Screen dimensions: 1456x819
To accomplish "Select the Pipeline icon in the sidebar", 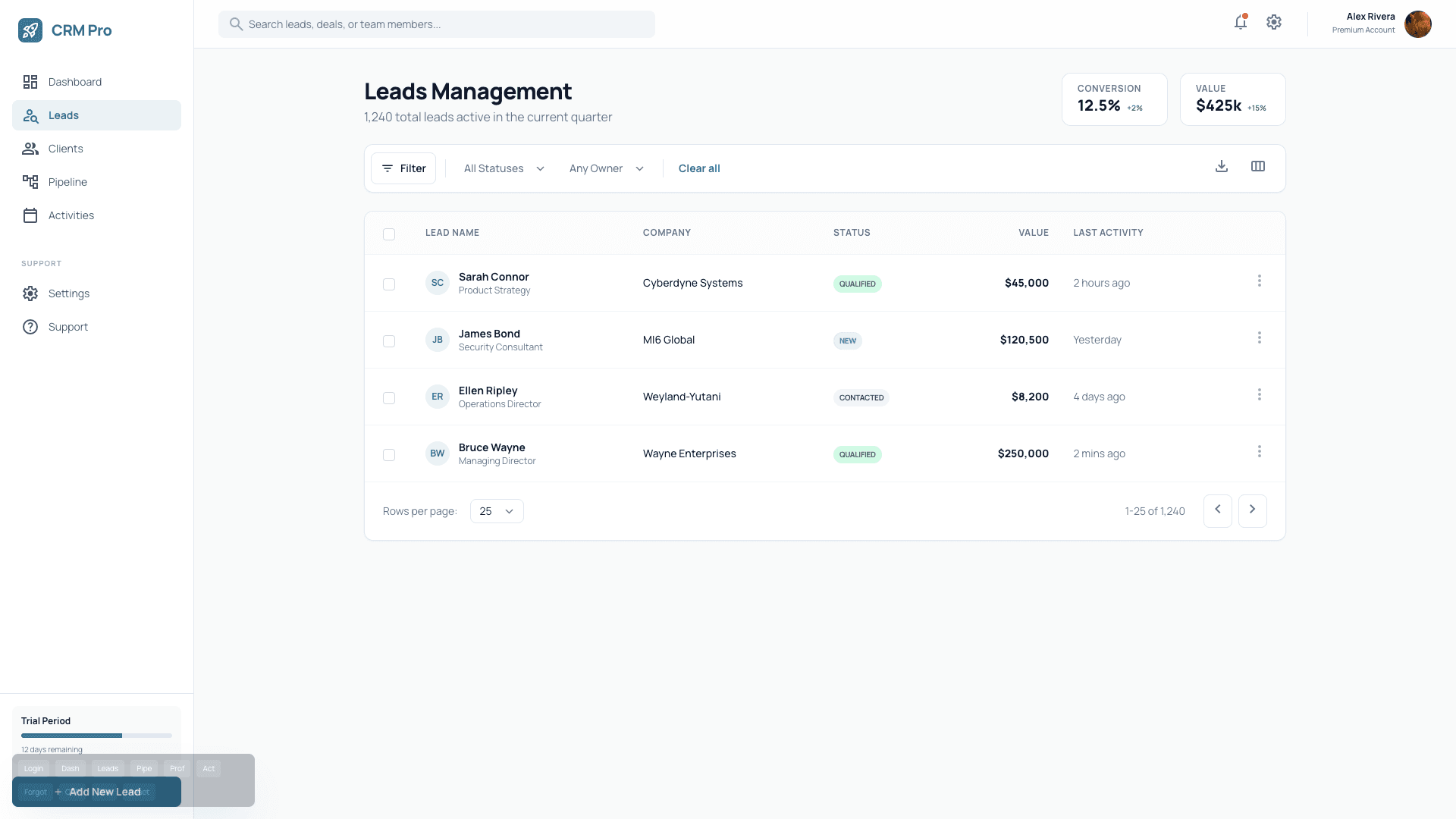I will (x=30, y=182).
